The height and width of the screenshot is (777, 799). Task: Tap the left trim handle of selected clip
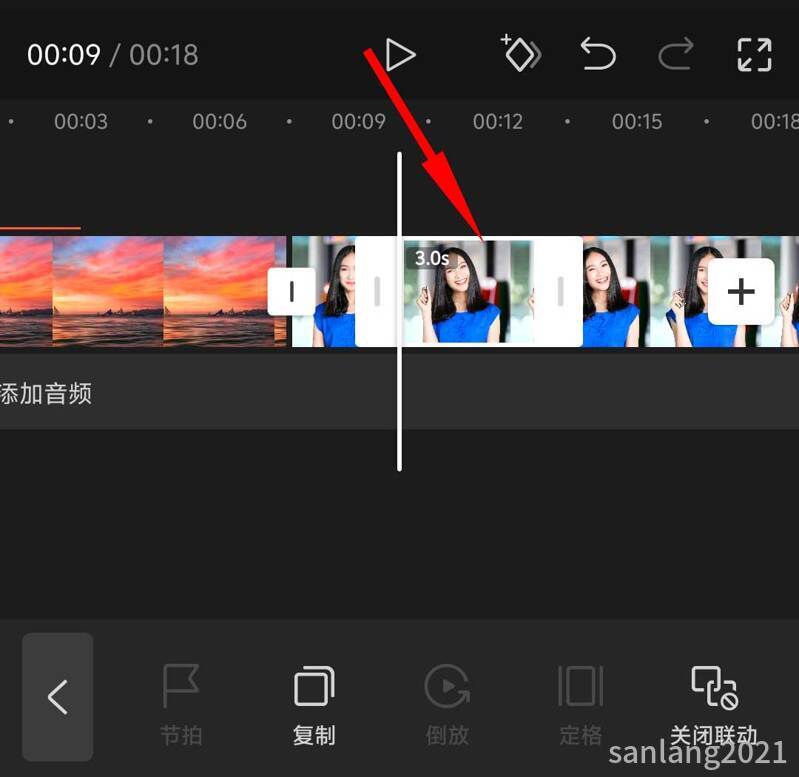point(377,291)
